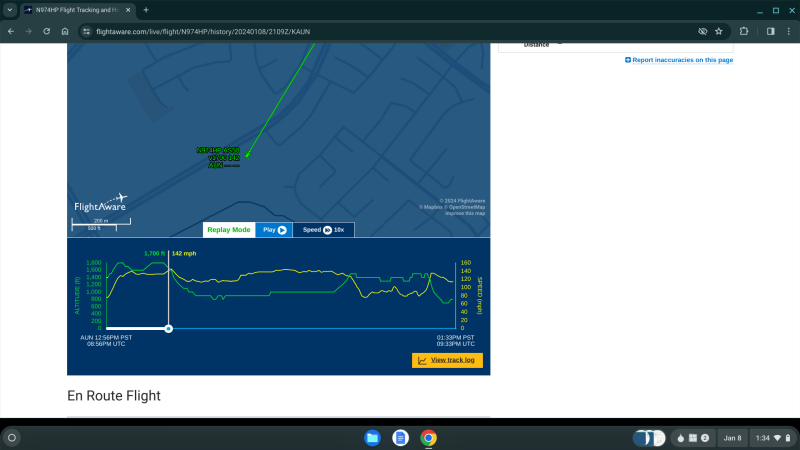Reload the FlightAware page

[46, 32]
